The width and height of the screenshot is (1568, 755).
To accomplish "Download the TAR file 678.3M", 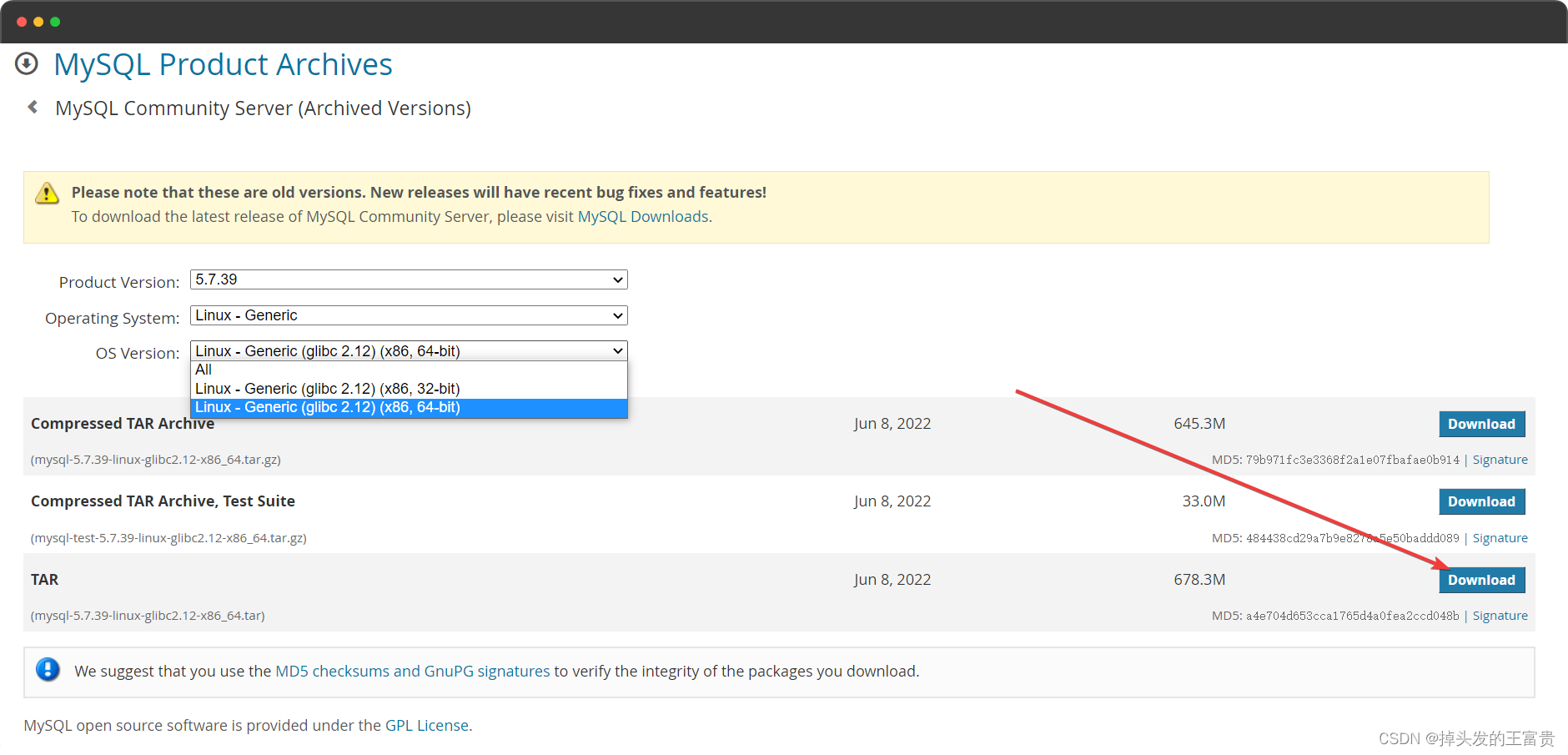I will [x=1482, y=580].
